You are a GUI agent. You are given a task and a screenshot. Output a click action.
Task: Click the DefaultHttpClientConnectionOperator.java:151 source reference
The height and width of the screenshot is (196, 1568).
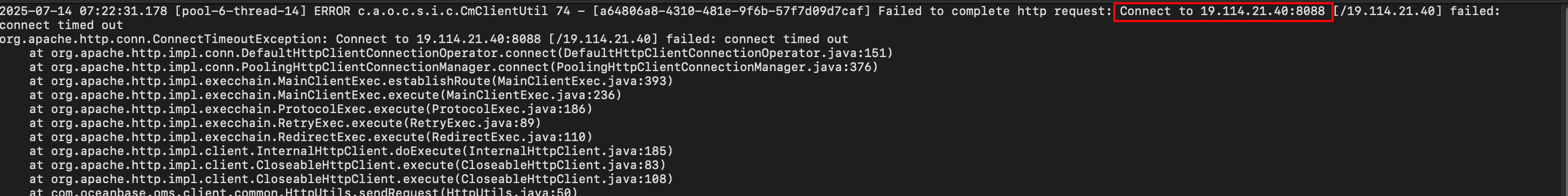[724, 53]
